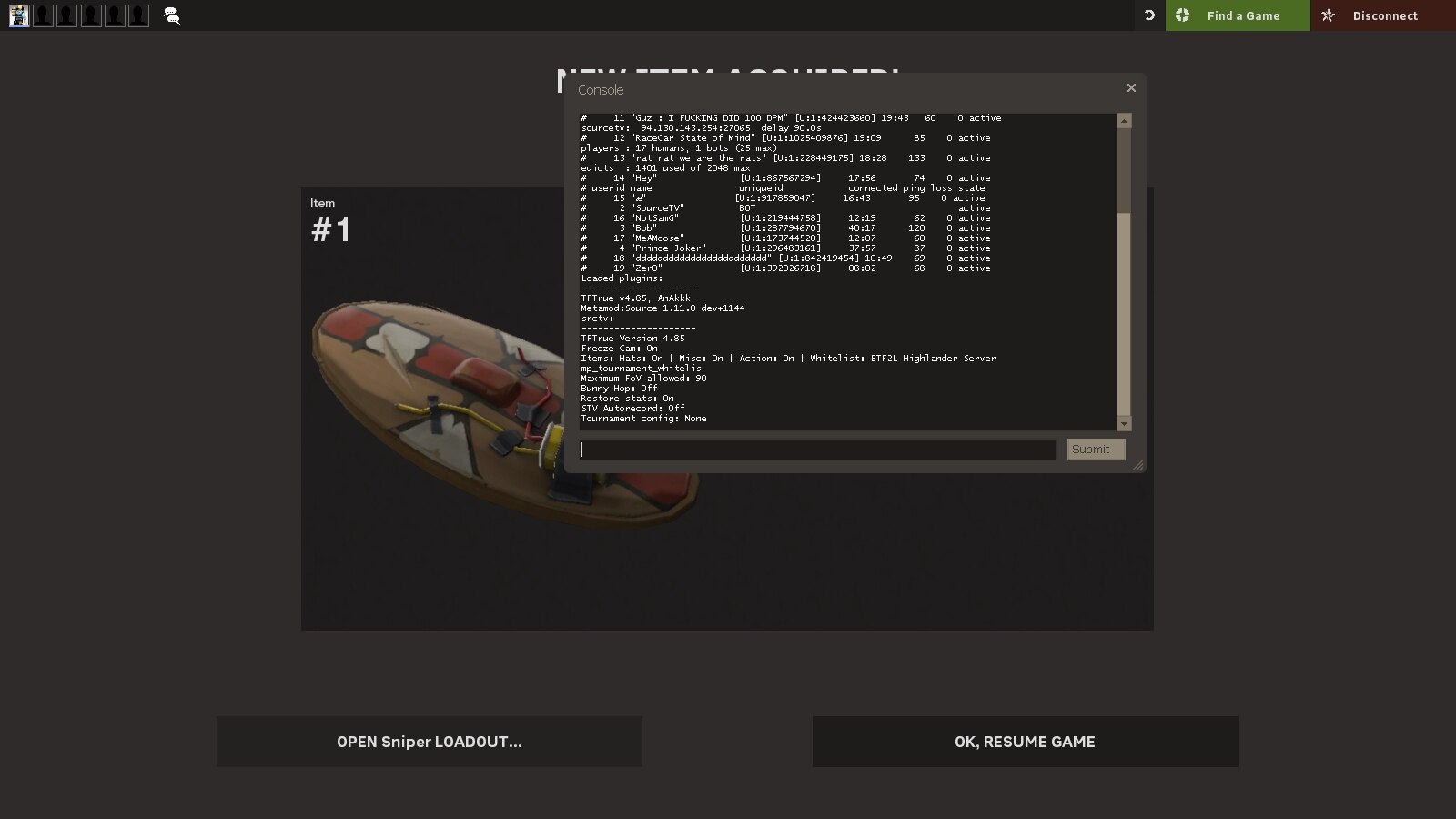Screen dimensions: 1456x819
Task: Click the console resize grip in the corner
Action: [1137, 465]
